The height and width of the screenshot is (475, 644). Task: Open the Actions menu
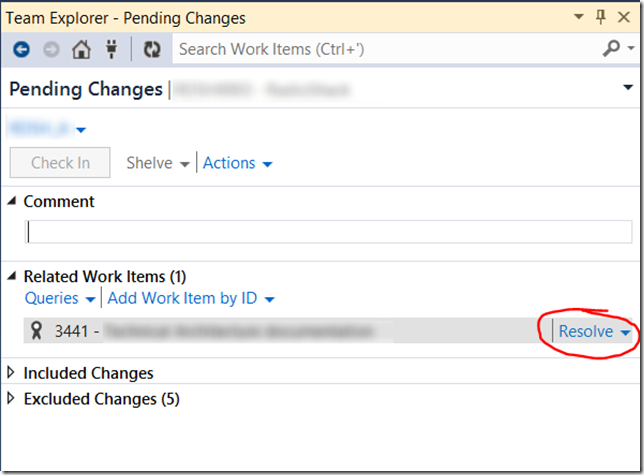coord(237,163)
